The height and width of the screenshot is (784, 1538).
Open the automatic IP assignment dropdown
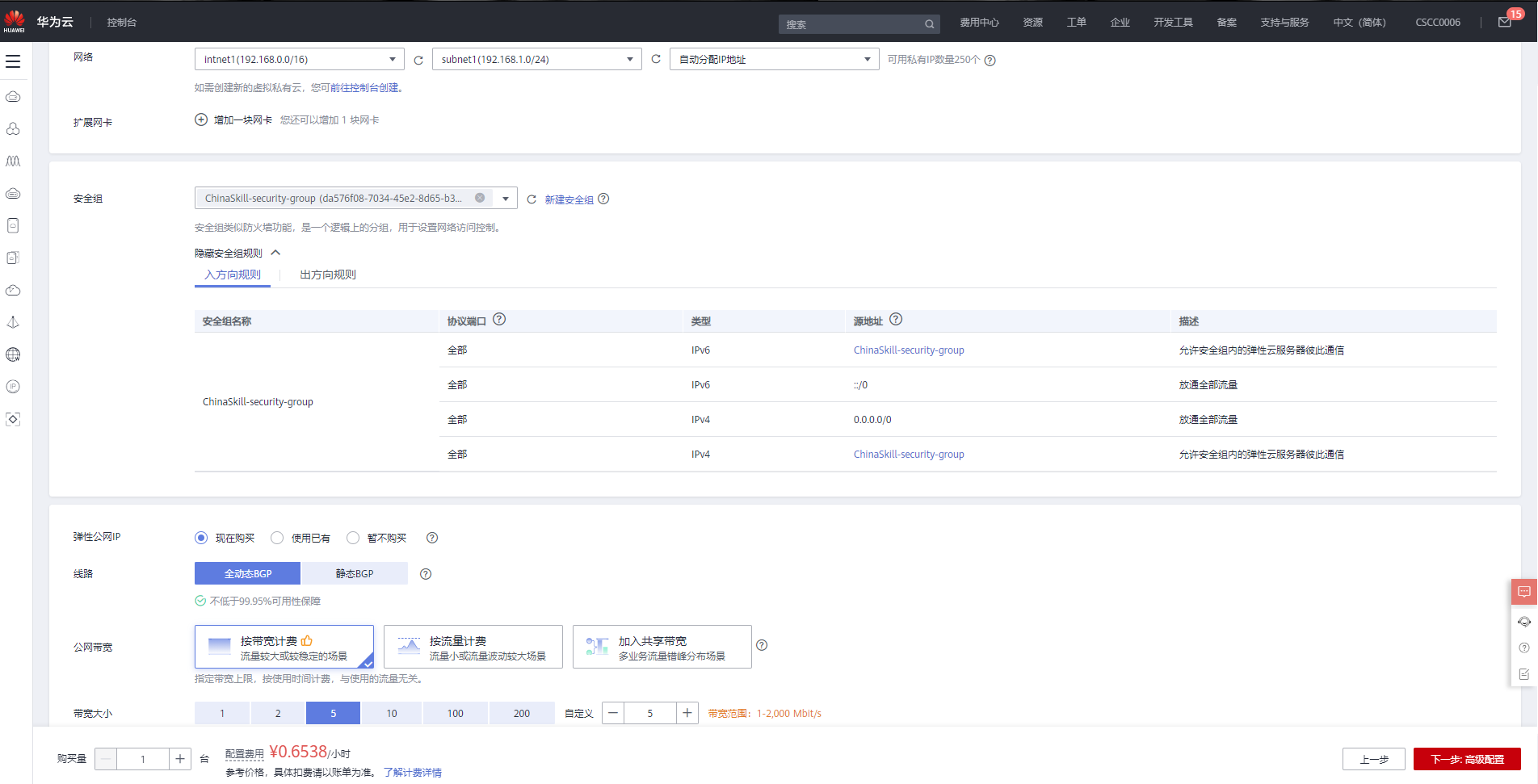tap(775, 59)
